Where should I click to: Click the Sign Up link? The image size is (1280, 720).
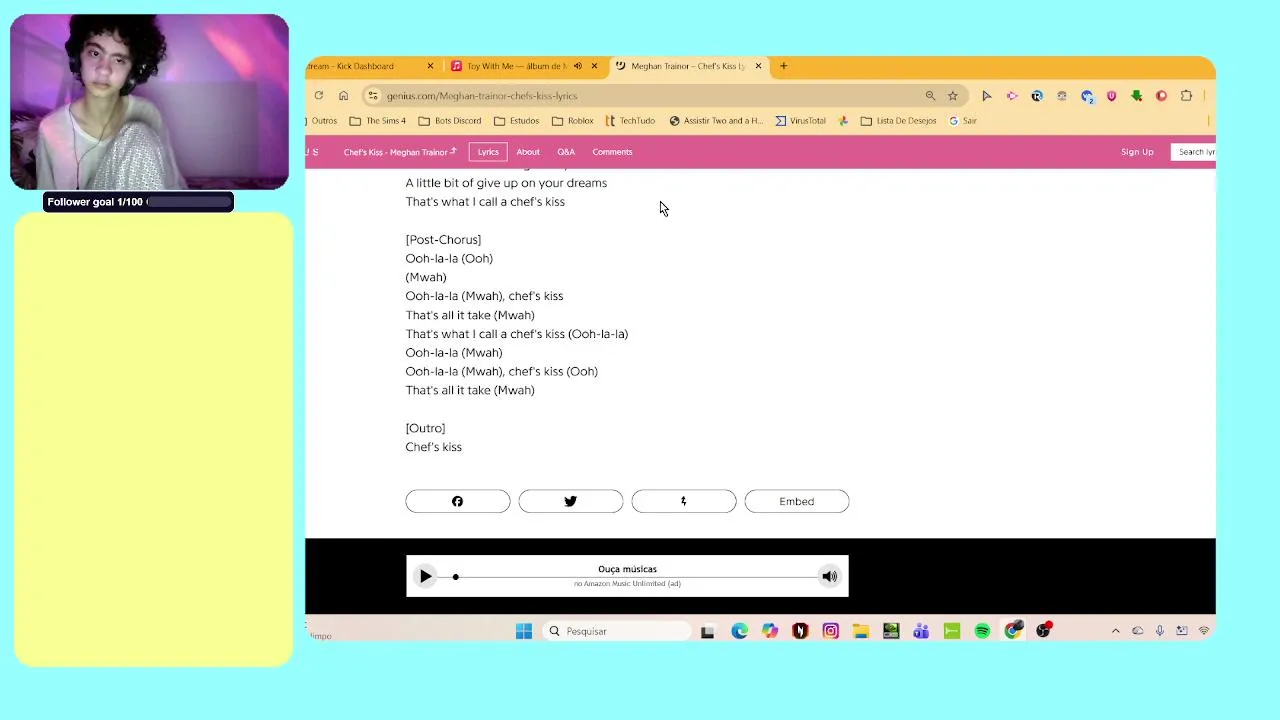(1137, 152)
